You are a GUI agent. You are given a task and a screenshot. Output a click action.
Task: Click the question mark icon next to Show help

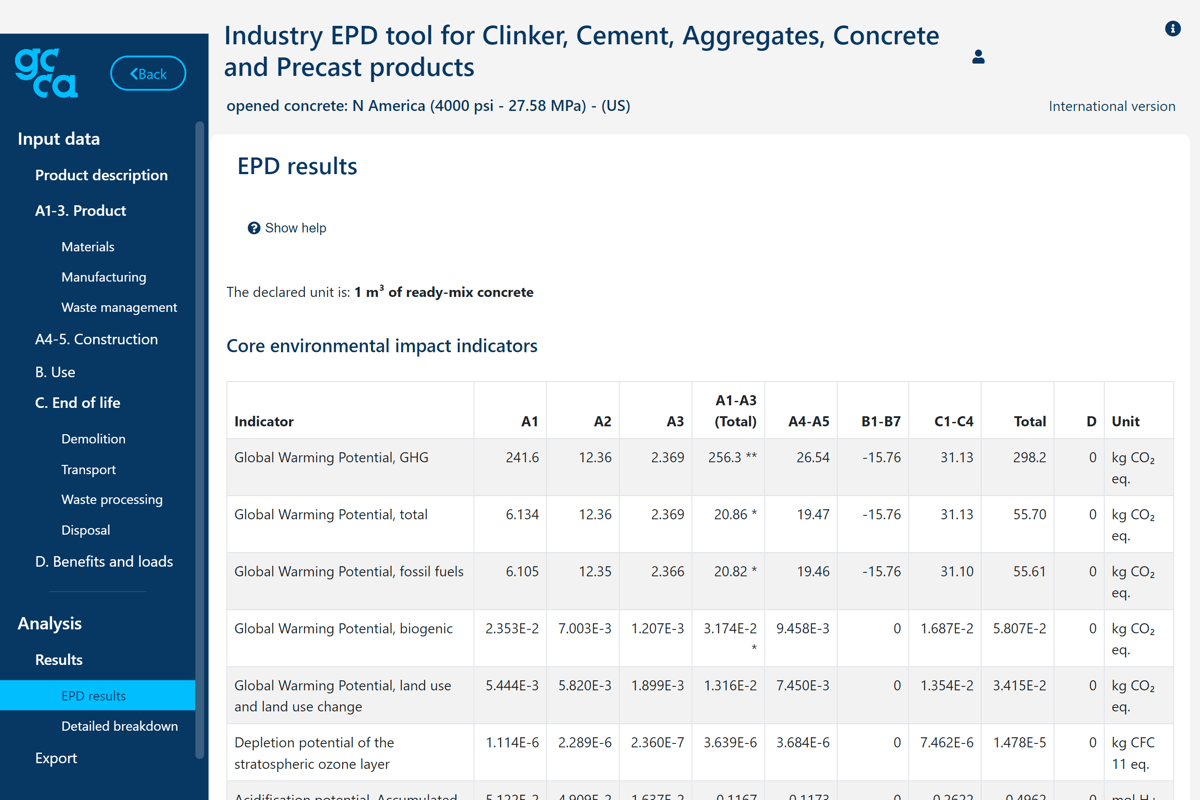click(253, 228)
